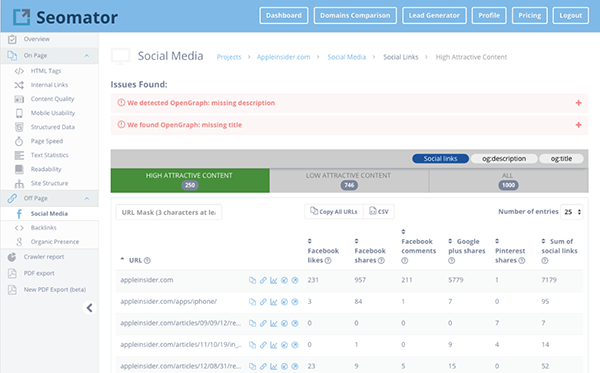
Task: Select the Low Attractive Content tab
Action: 349,180
